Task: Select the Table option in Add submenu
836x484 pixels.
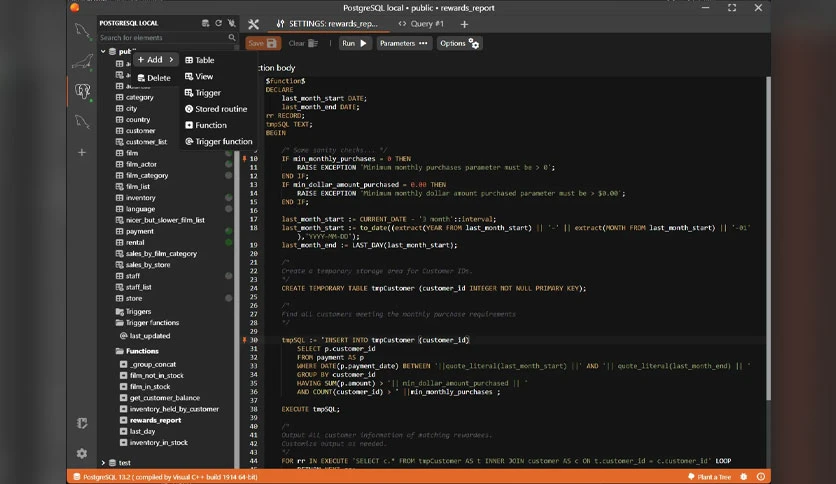Action: click(199, 60)
